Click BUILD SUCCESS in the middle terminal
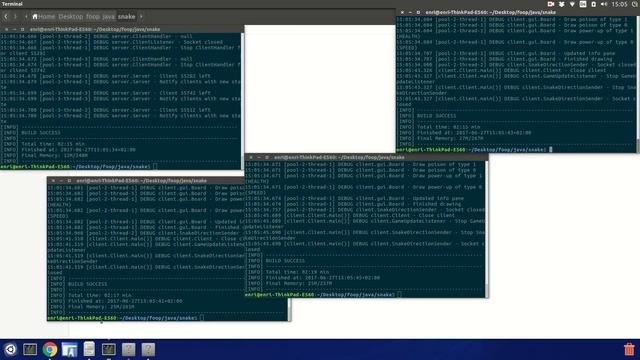 click(285, 260)
